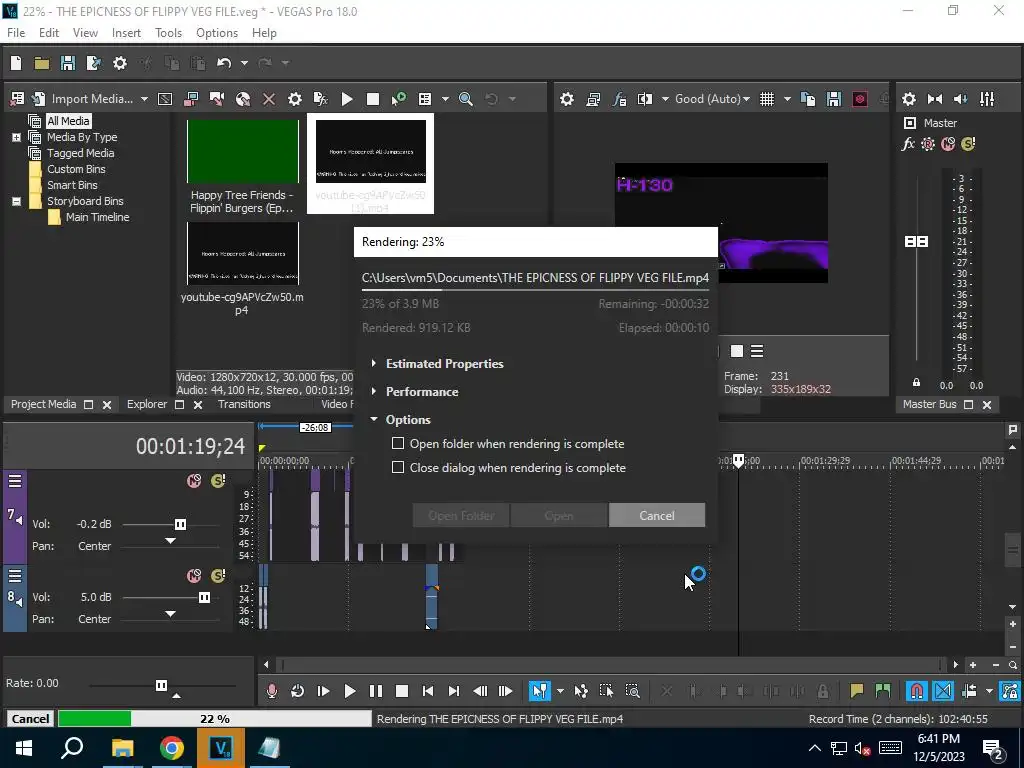The width and height of the screenshot is (1024, 768).
Task: Expand Performance section in render dialog
Action: [374, 391]
